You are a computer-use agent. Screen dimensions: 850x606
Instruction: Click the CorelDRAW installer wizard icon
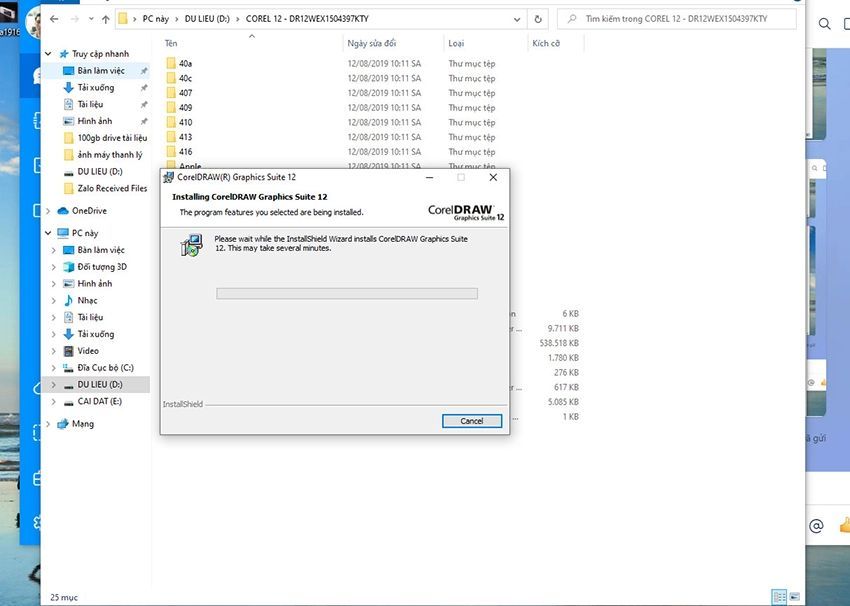click(191, 245)
